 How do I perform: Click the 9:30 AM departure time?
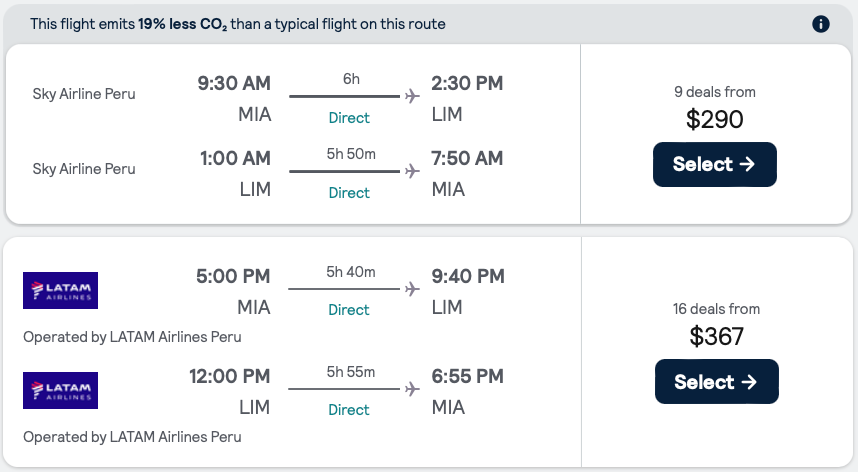pyautogui.click(x=234, y=83)
